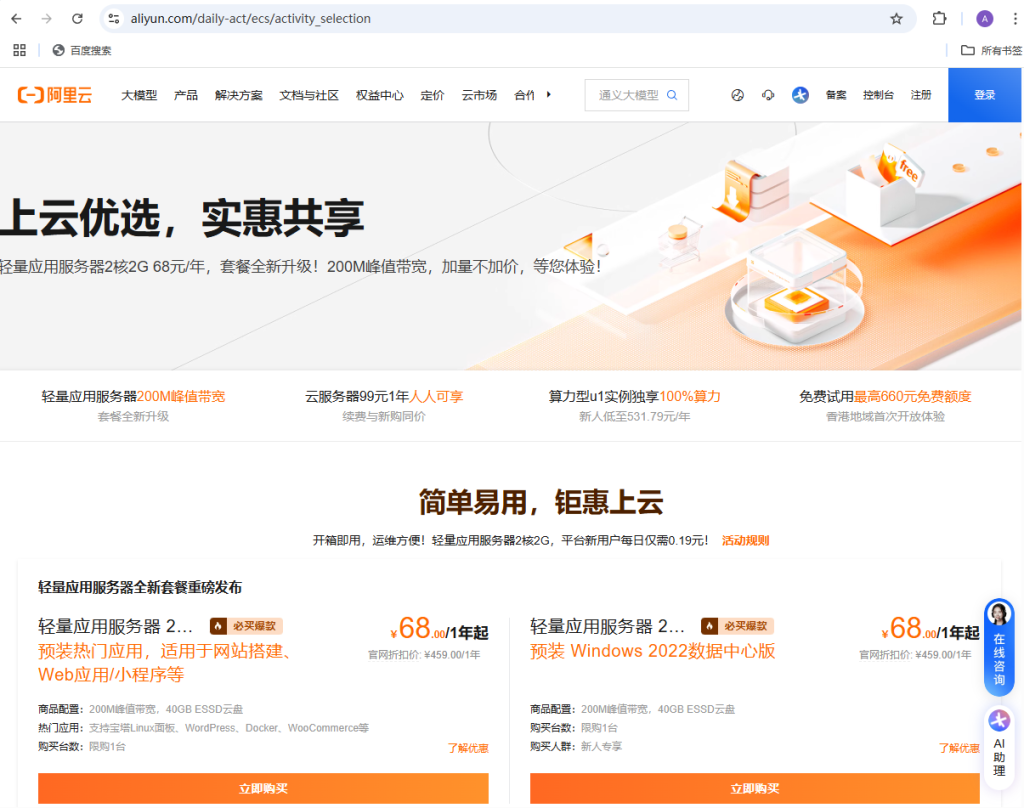Click the search magnifier icon
Image resolution: width=1024 pixels, height=808 pixels.
(672, 95)
